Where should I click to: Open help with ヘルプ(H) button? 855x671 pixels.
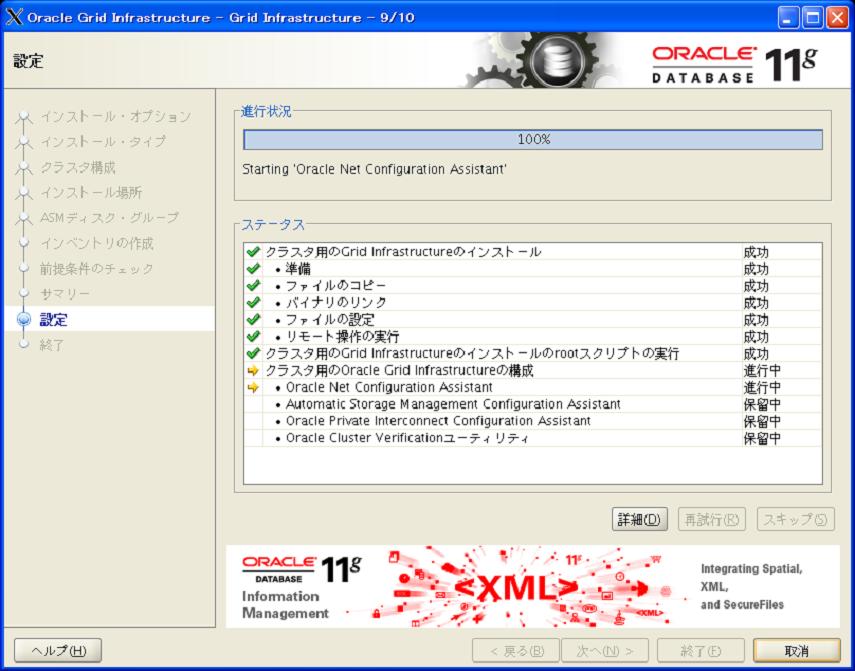[58, 650]
